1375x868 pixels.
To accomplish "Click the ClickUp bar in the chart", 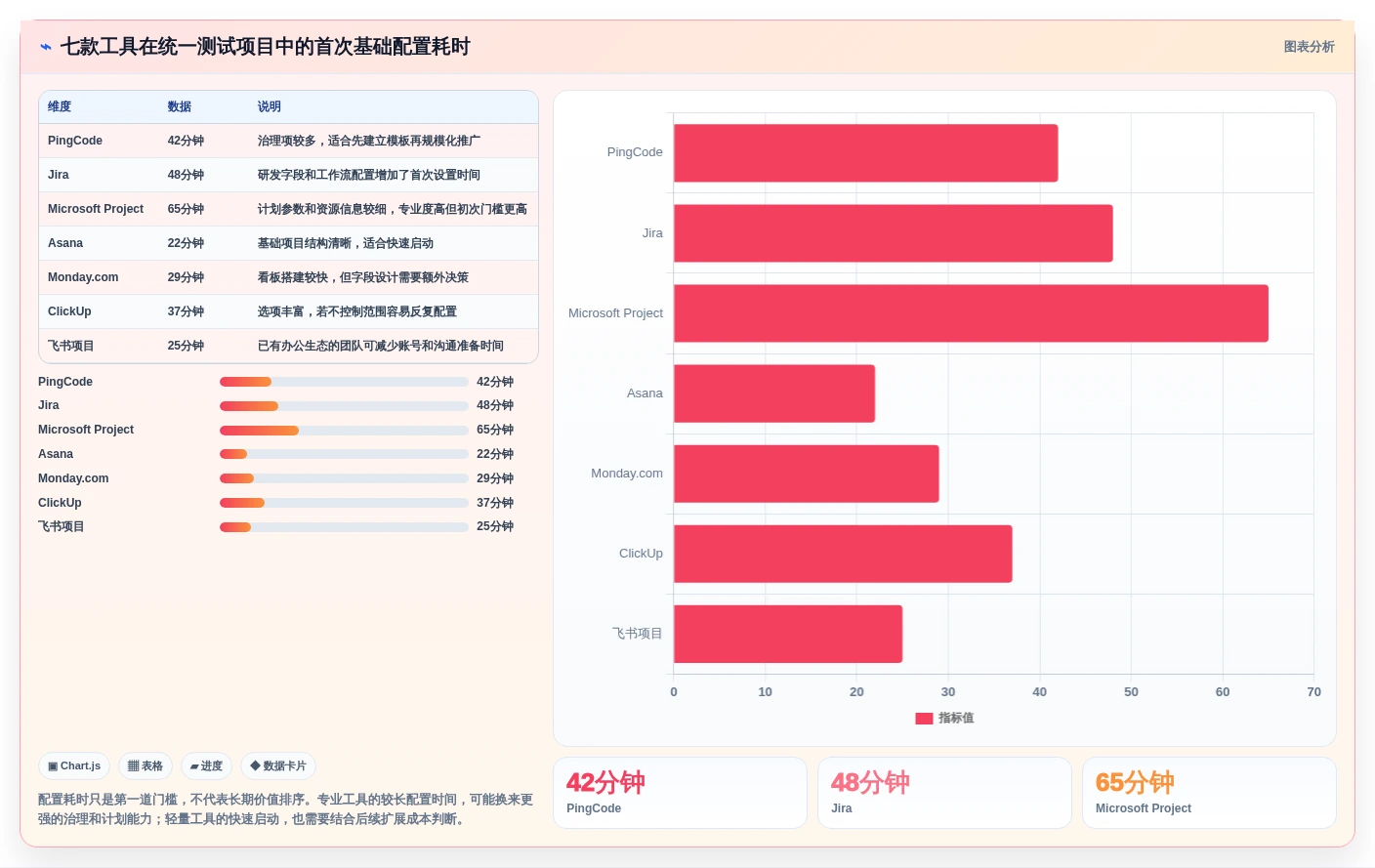I will pos(843,554).
